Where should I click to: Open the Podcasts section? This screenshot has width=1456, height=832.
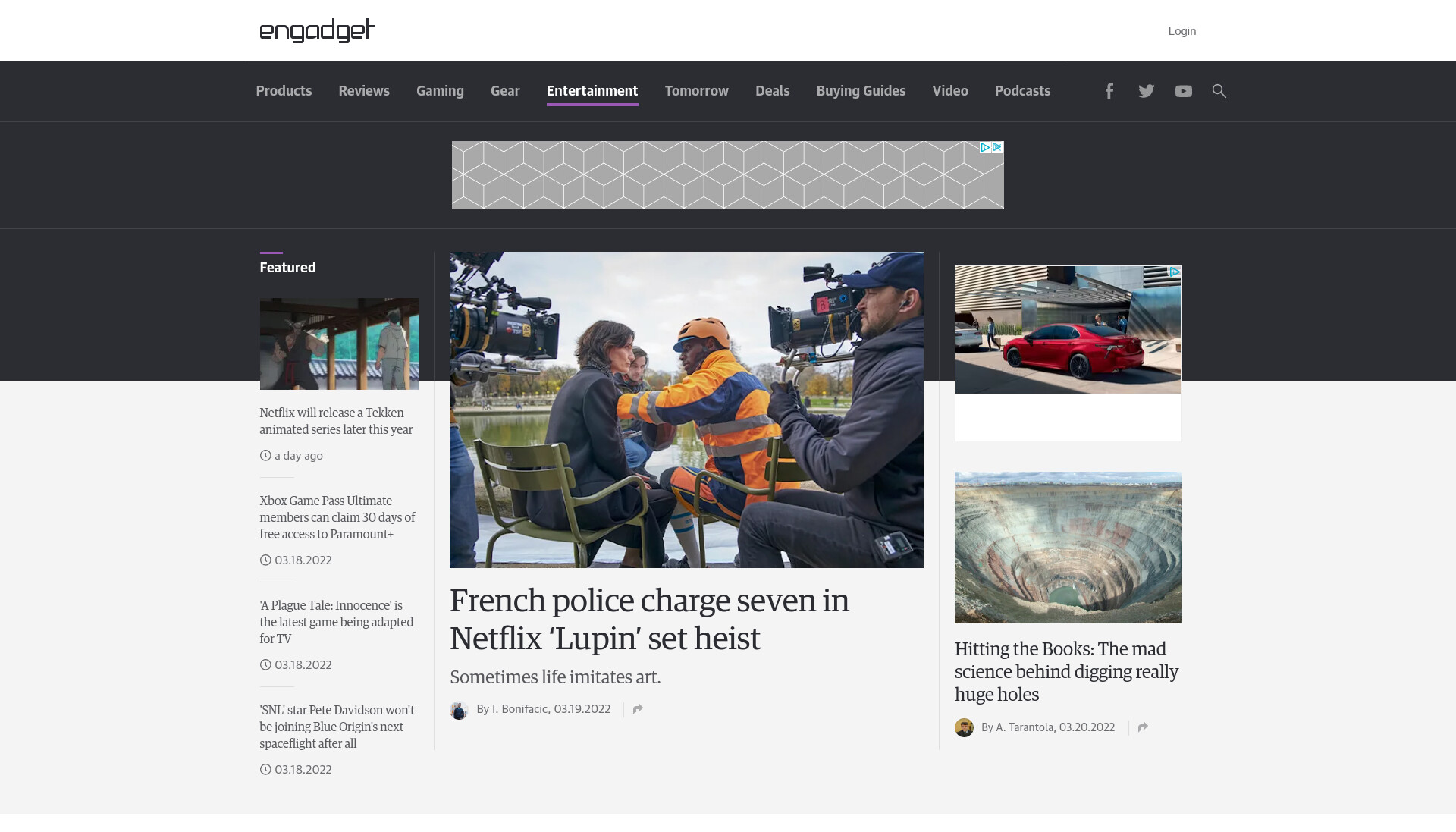click(1022, 91)
